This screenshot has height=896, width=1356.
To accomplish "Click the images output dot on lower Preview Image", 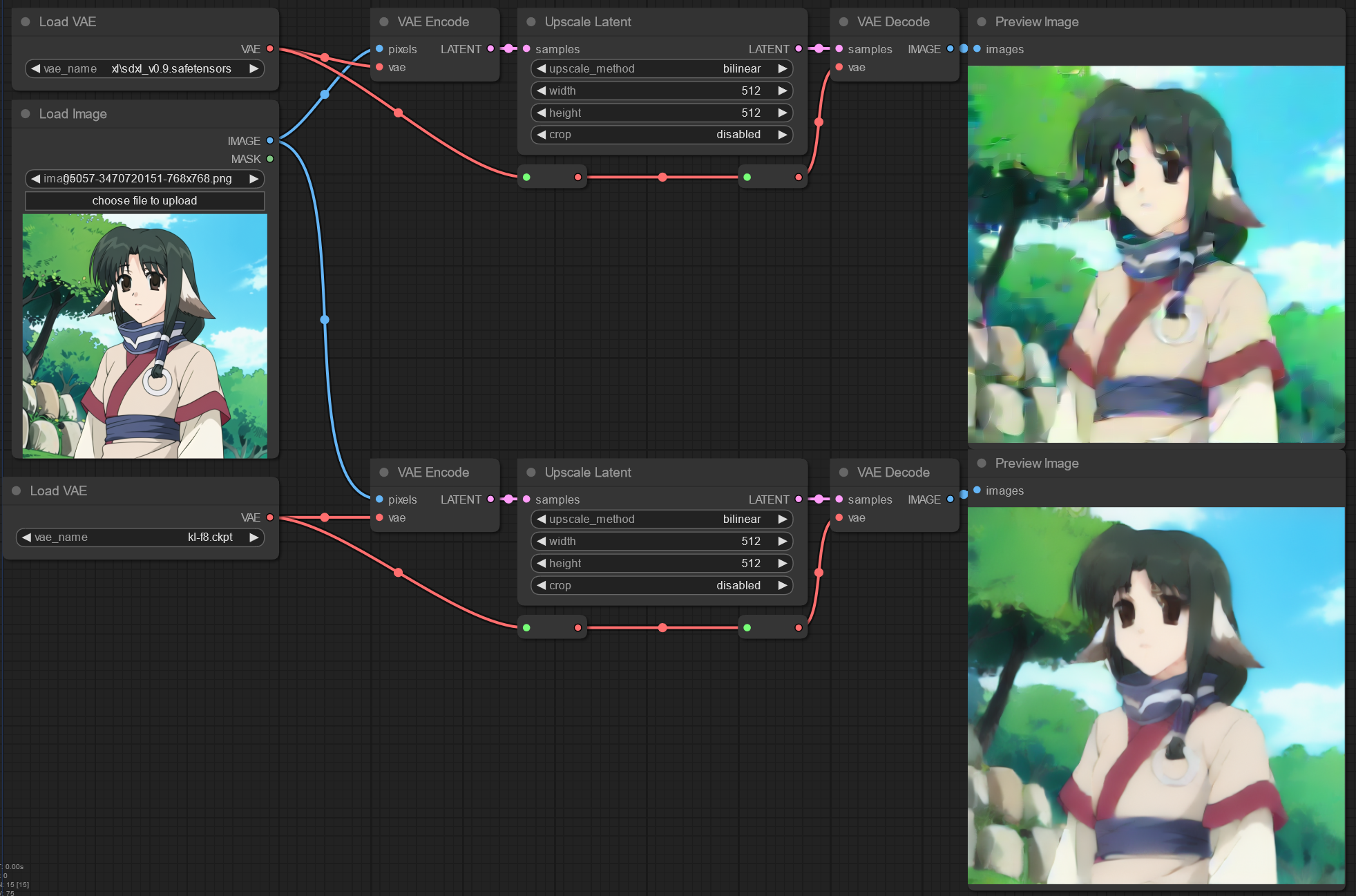I will [976, 490].
